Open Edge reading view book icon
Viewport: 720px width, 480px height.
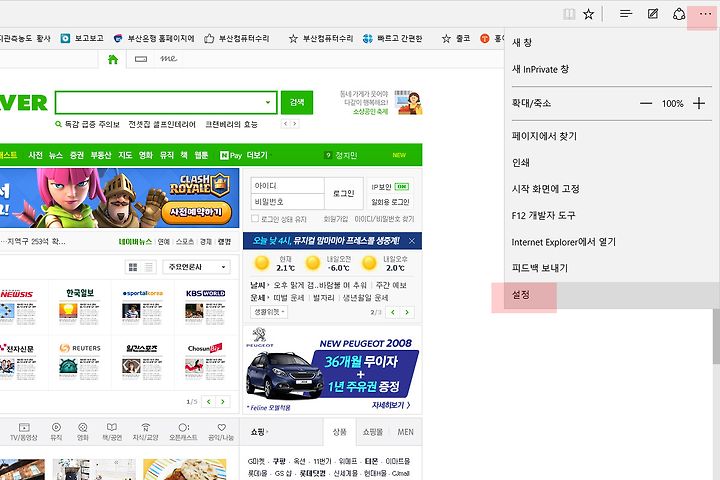569,14
